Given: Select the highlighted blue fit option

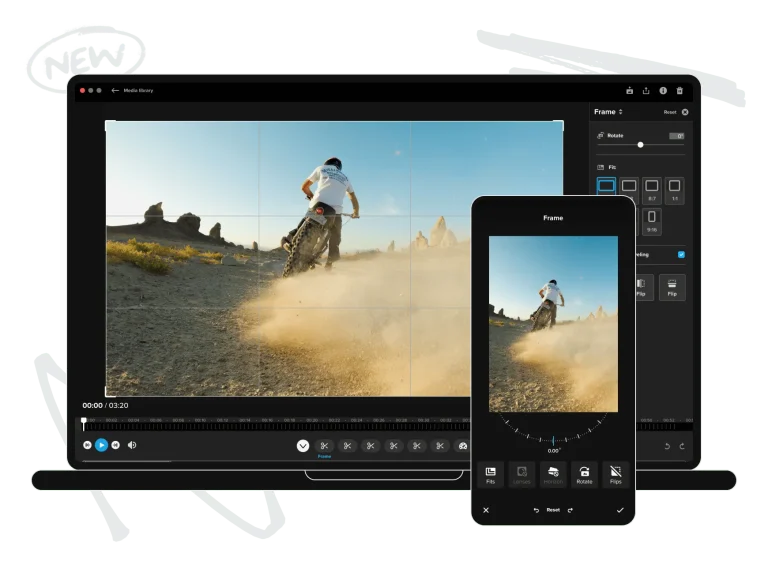Looking at the screenshot, I should point(606,188).
